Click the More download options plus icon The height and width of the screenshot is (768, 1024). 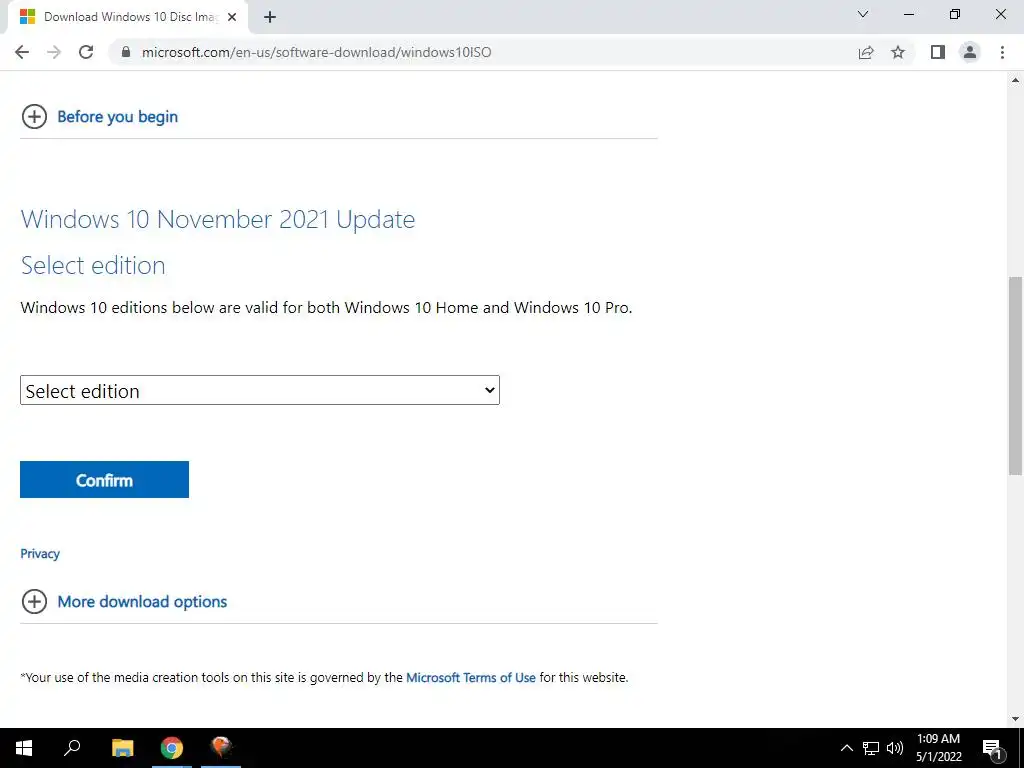point(34,602)
